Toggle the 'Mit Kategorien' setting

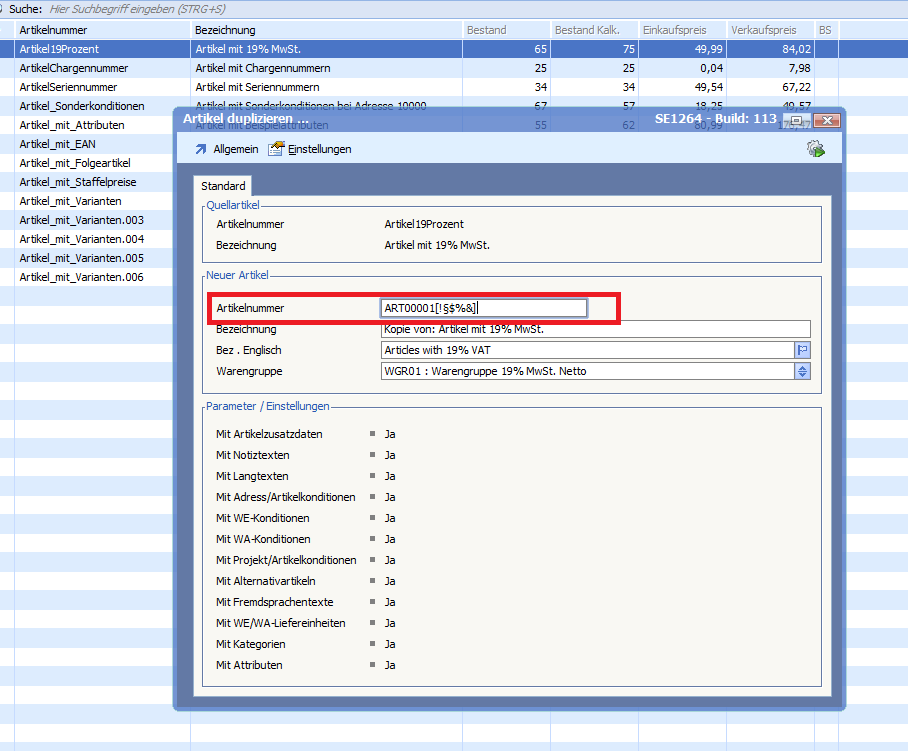[x=390, y=644]
